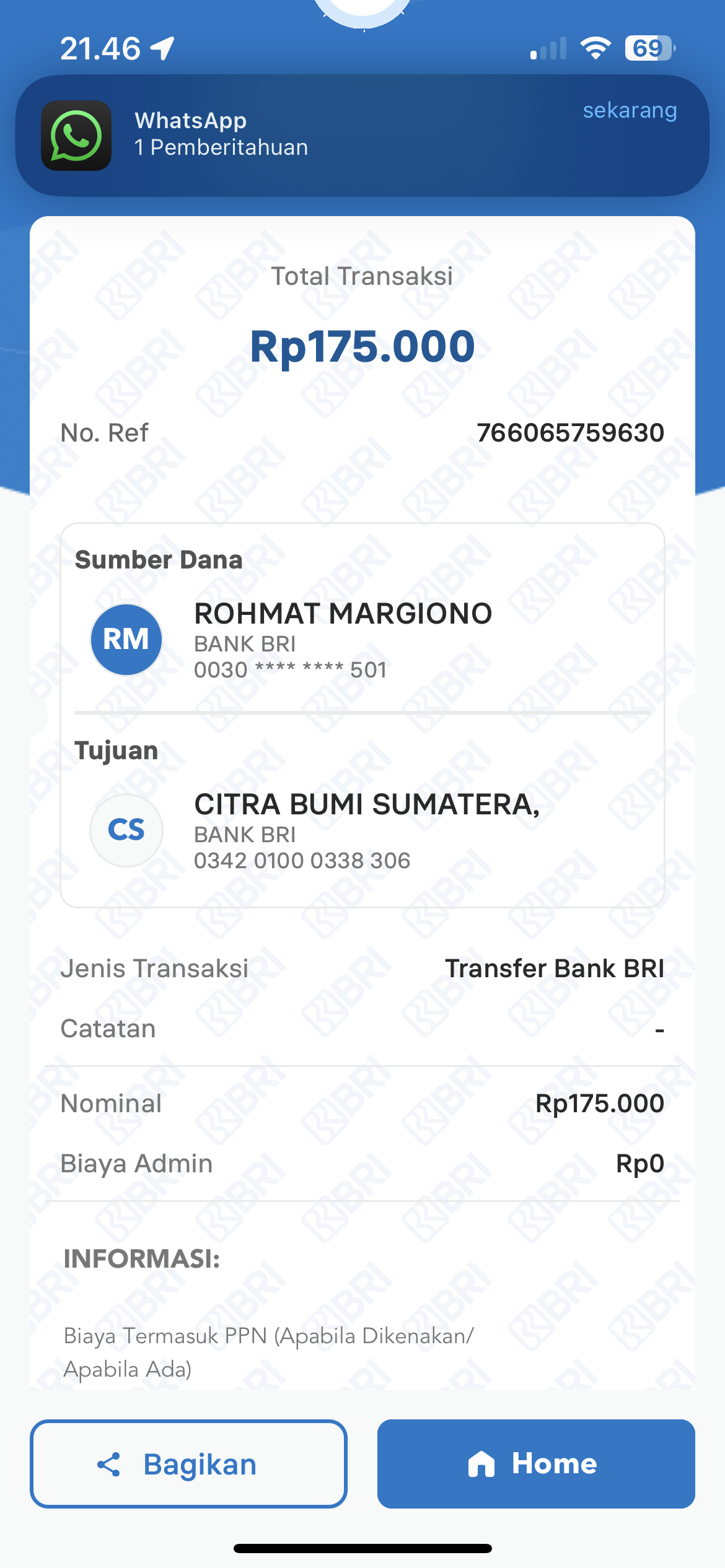Tap the RM sender avatar
The image size is (725, 1568).
pyautogui.click(x=126, y=640)
